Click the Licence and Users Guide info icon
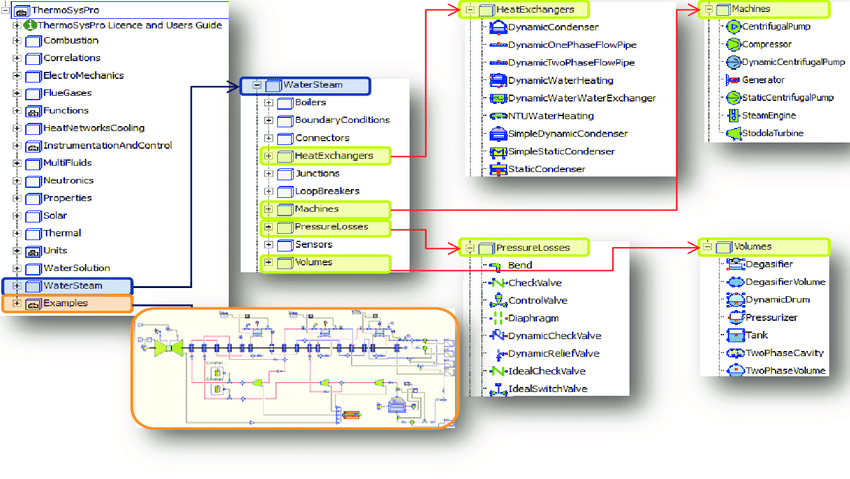 pos(30,25)
